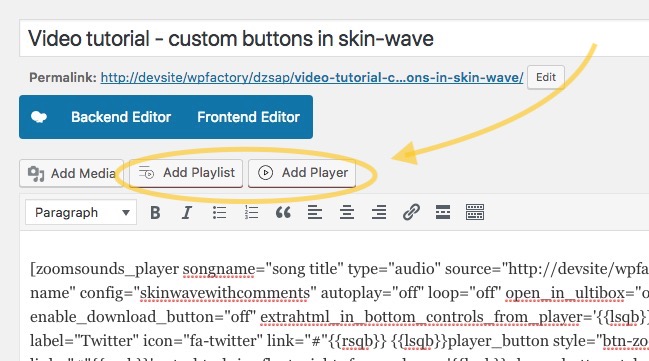This screenshot has height=361, width=649.
Task: Insert a bulleted list
Action: (x=219, y=213)
